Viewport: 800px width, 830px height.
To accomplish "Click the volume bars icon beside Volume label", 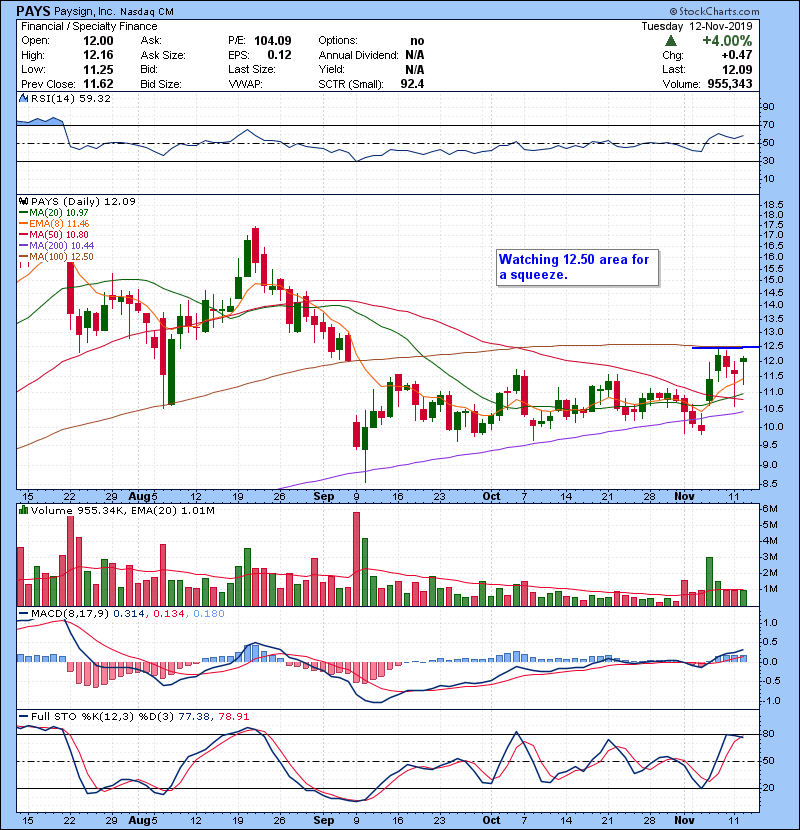I will point(23,510).
